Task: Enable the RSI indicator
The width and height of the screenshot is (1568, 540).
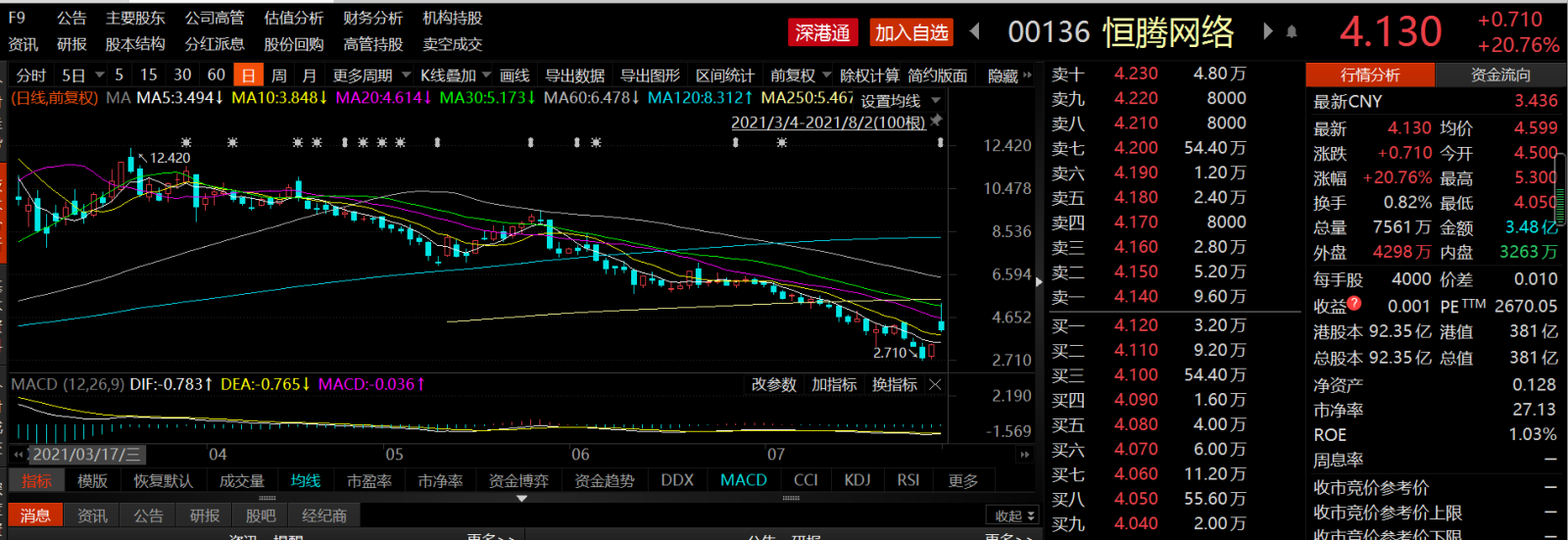Action: pos(908,480)
